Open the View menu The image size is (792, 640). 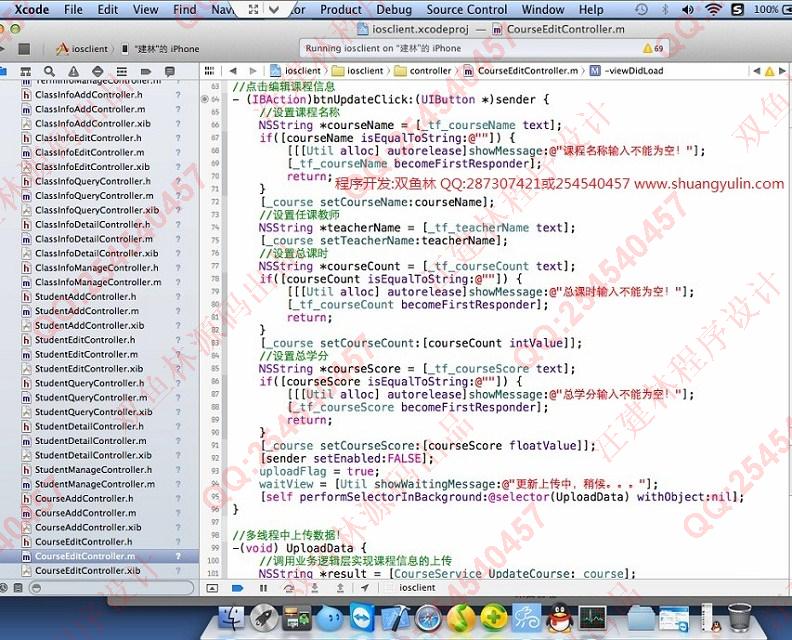point(145,10)
